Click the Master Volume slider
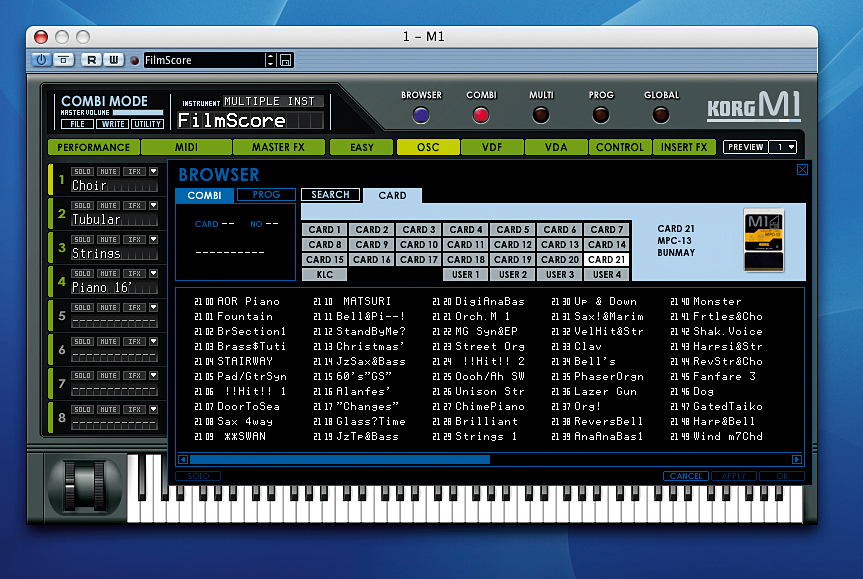 point(138,113)
